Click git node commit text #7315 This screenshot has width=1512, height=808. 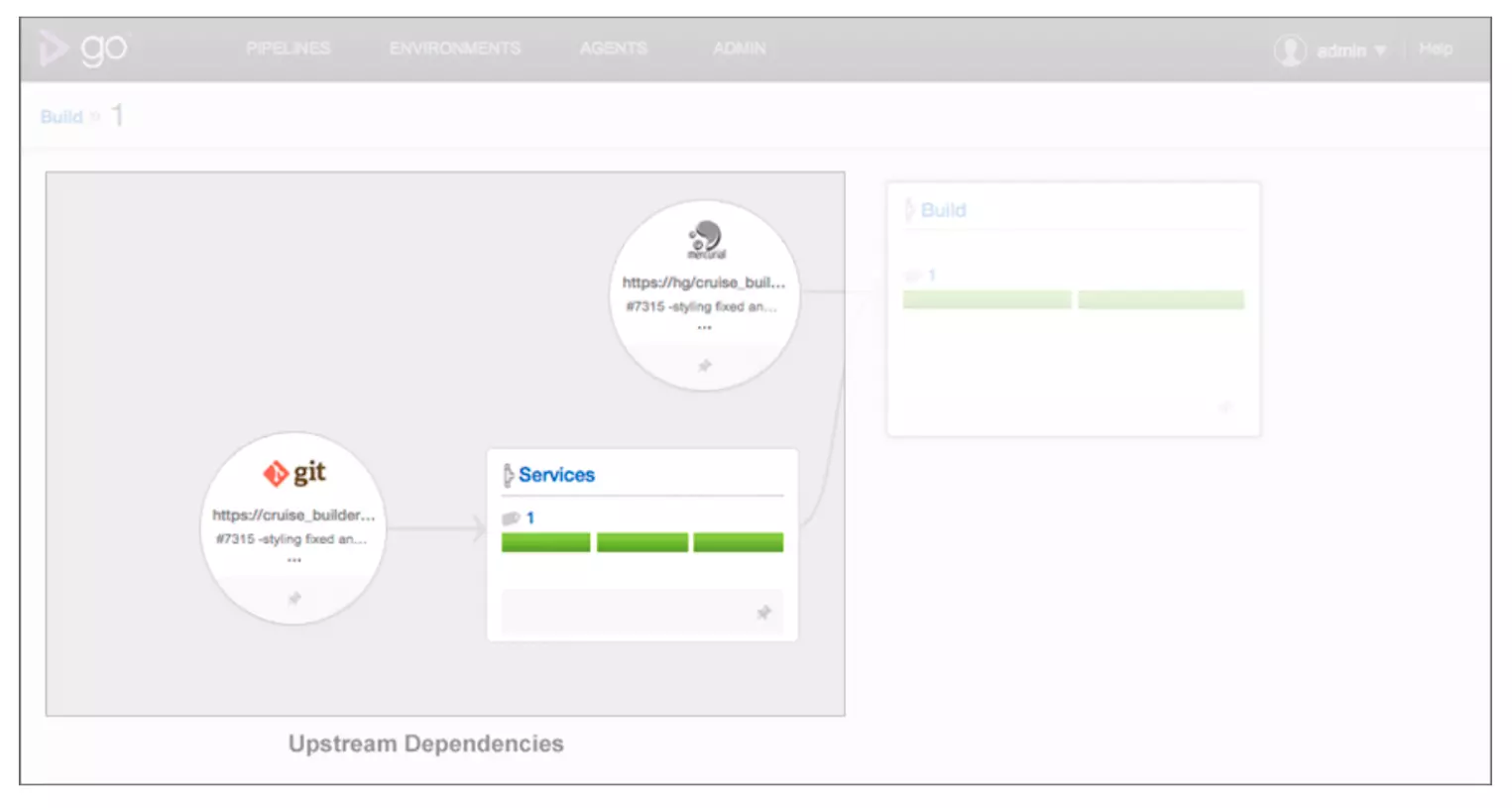(291, 539)
